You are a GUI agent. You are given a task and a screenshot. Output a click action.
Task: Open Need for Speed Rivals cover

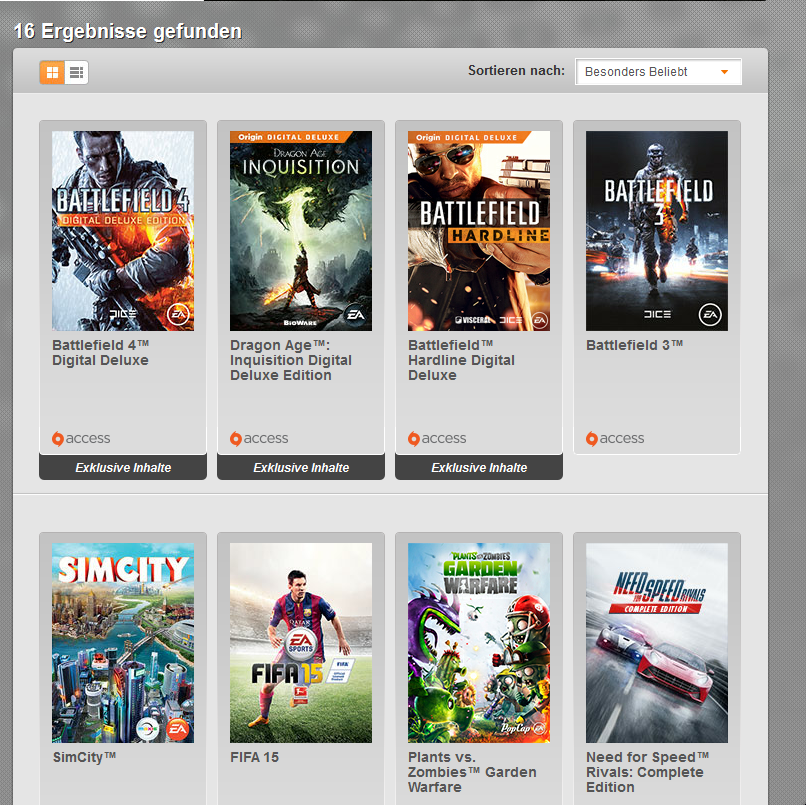pos(657,643)
